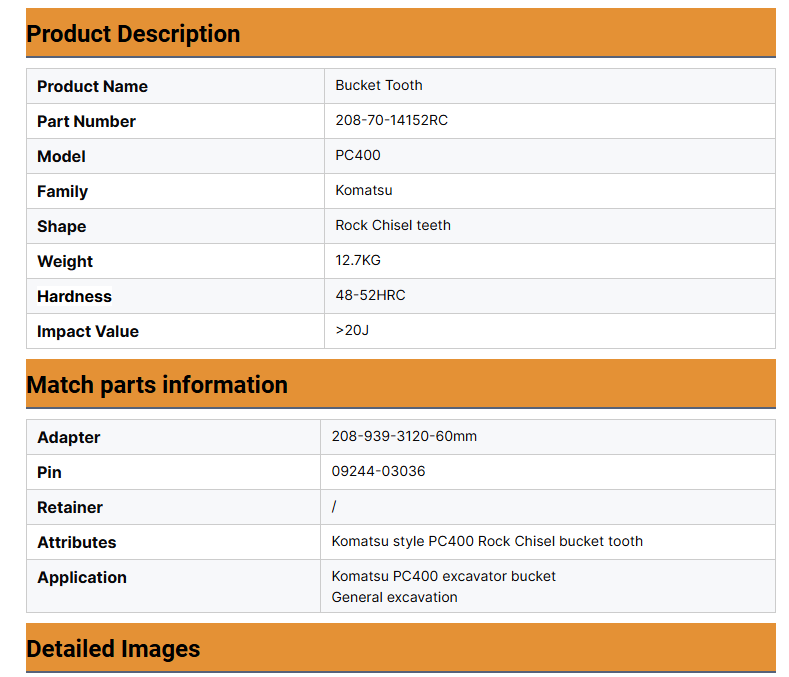Click the Retainer slash value

tap(334, 507)
